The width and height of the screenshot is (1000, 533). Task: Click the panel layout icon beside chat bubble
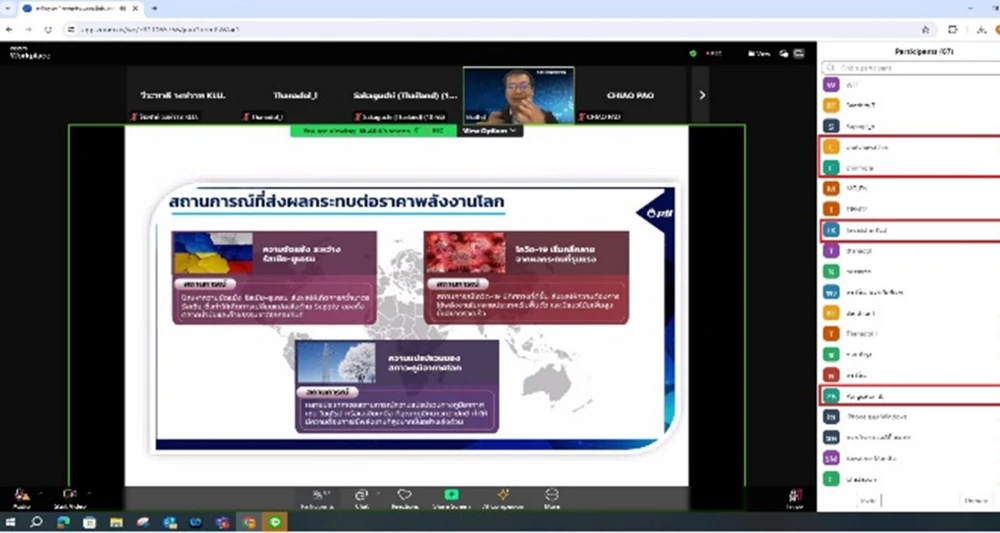click(799, 54)
